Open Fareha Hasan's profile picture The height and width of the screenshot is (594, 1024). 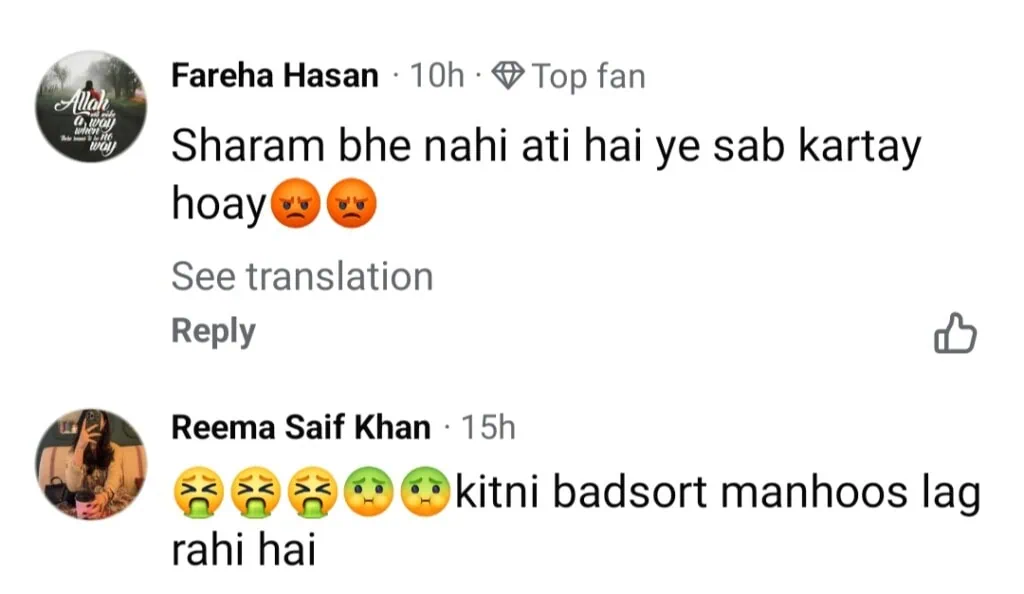click(x=91, y=107)
